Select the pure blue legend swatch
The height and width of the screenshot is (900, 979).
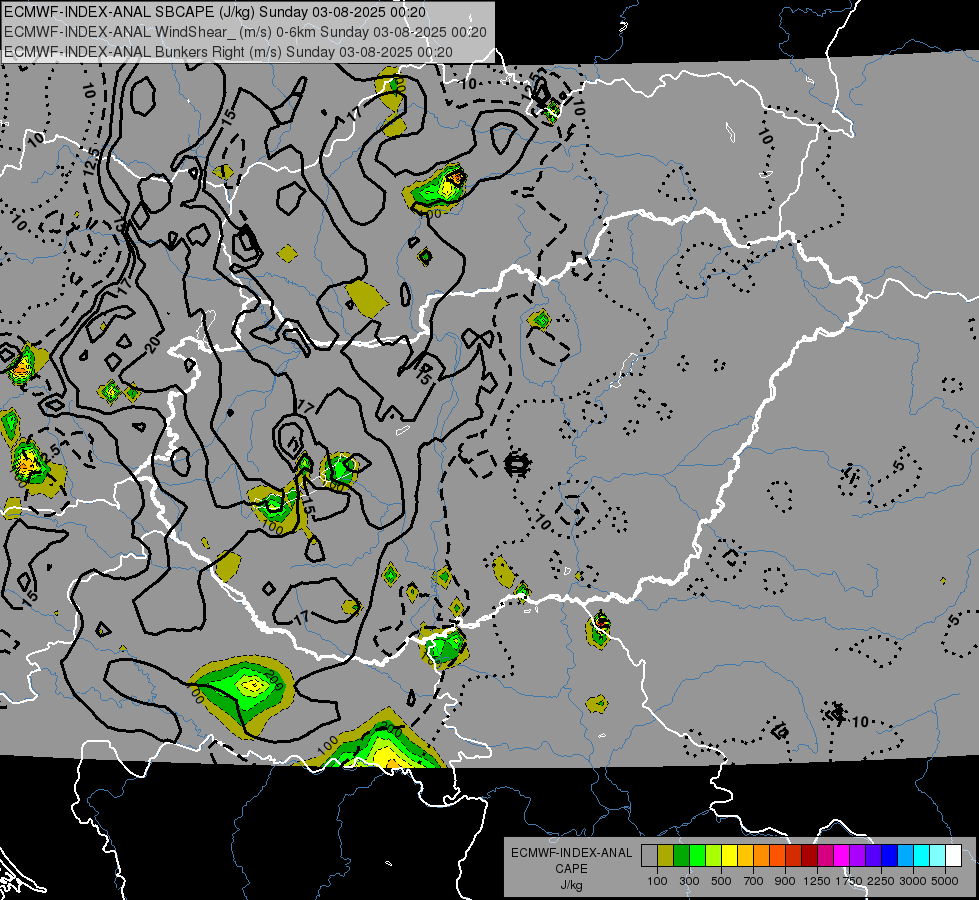pyautogui.click(x=890, y=856)
